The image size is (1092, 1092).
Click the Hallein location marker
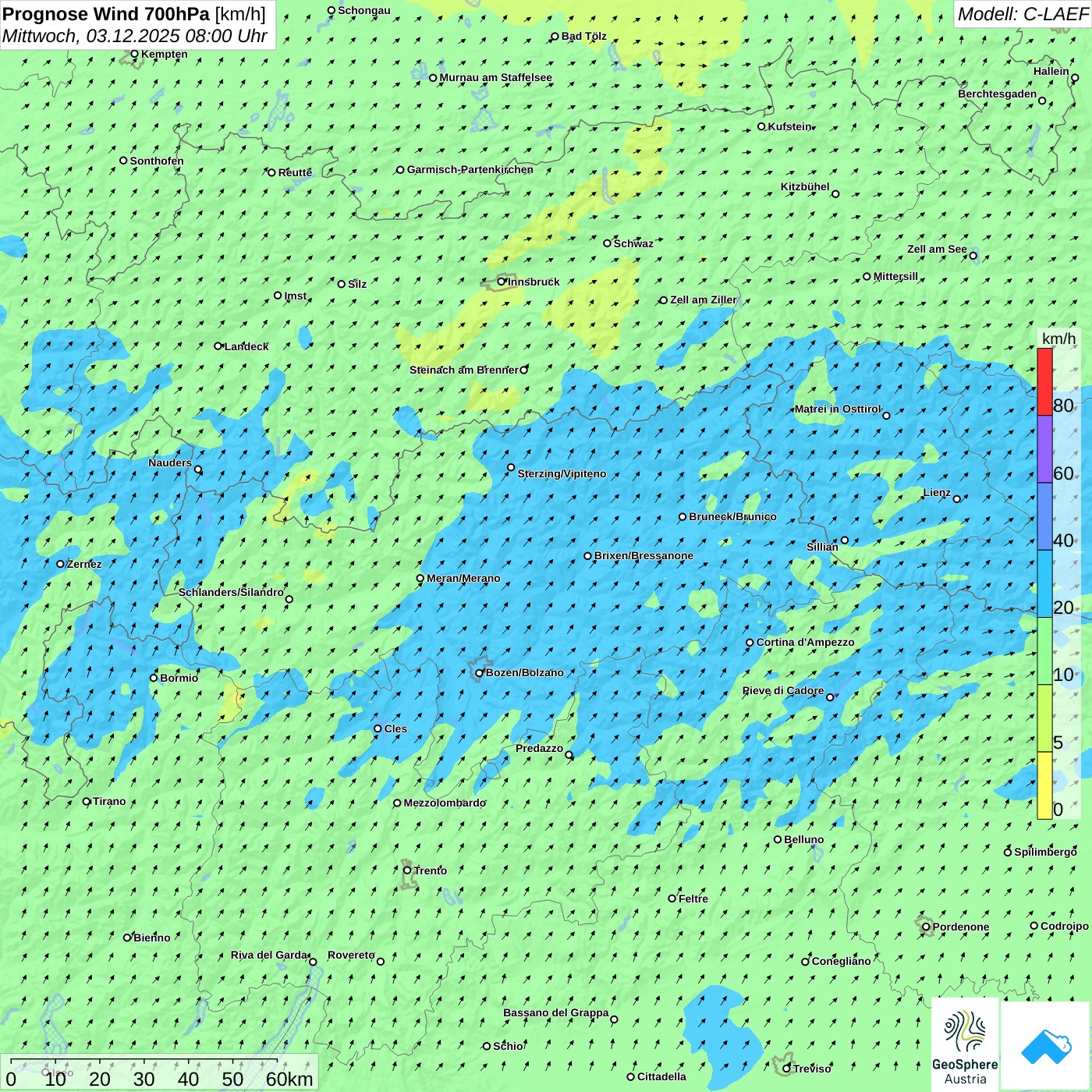pyautogui.click(x=1075, y=77)
